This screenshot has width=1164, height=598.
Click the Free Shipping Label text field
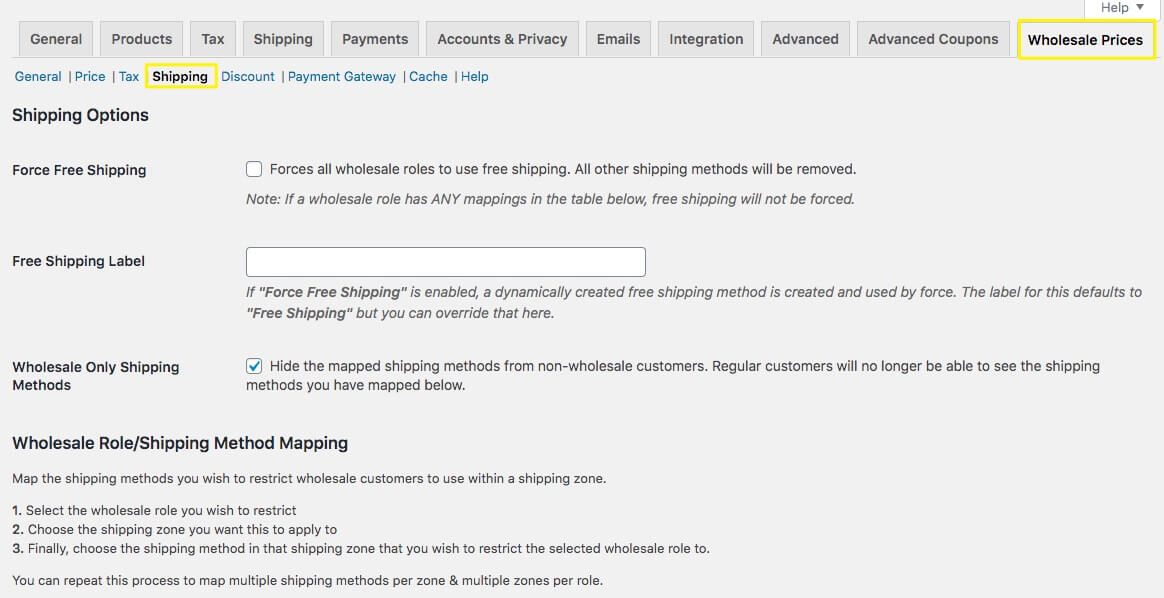coord(445,262)
